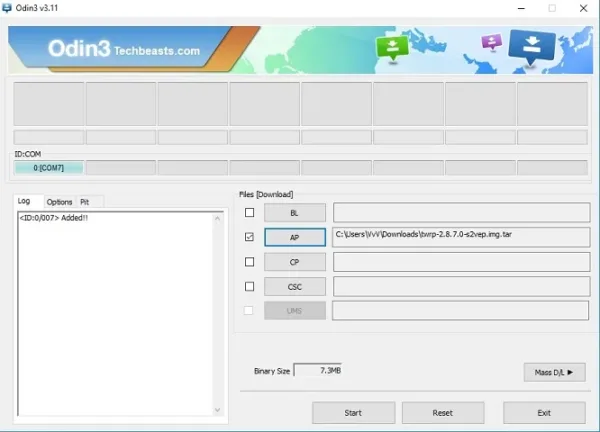Click the purple download marker on banner
The height and width of the screenshot is (432, 600).
pyautogui.click(x=492, y=42)
